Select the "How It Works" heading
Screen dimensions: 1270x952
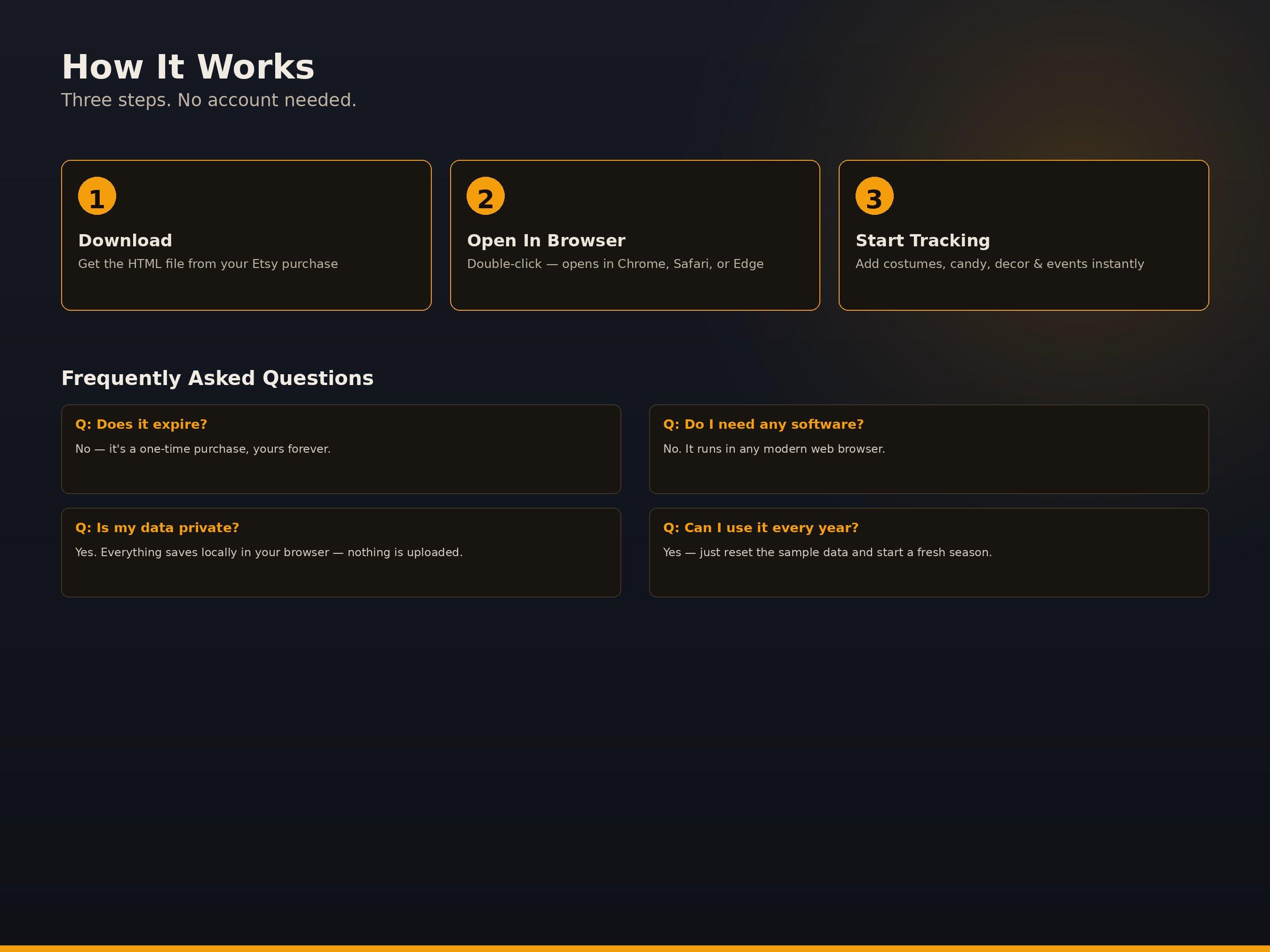point(188,67)
